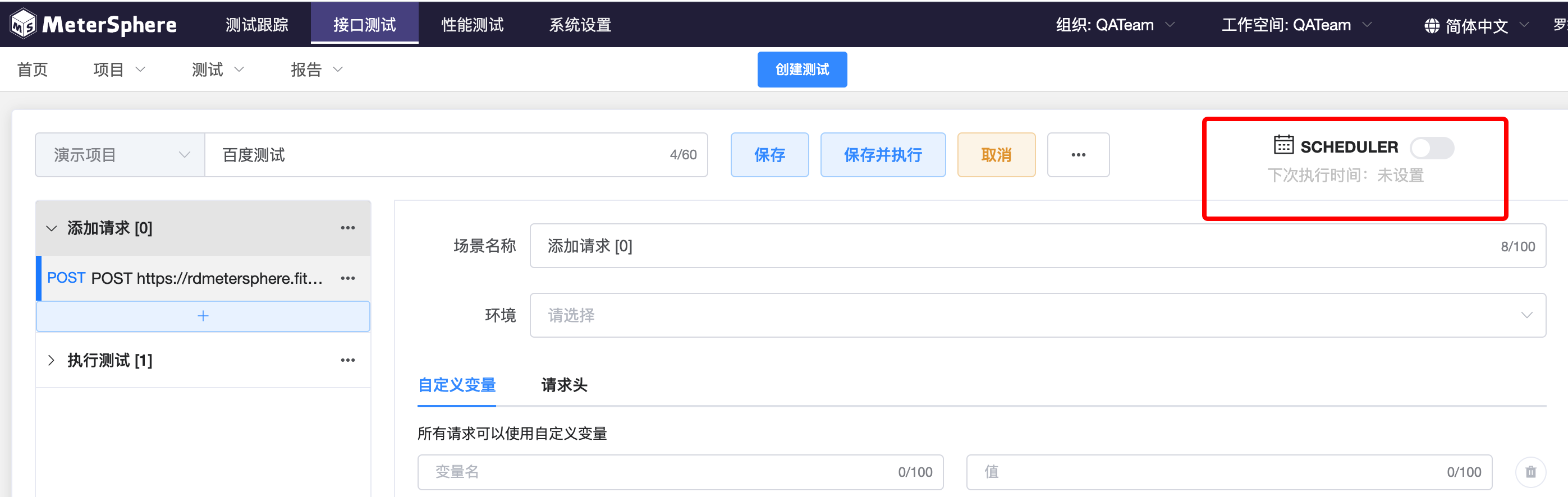Open the 演示项目 project dropdown

[120, 155]
